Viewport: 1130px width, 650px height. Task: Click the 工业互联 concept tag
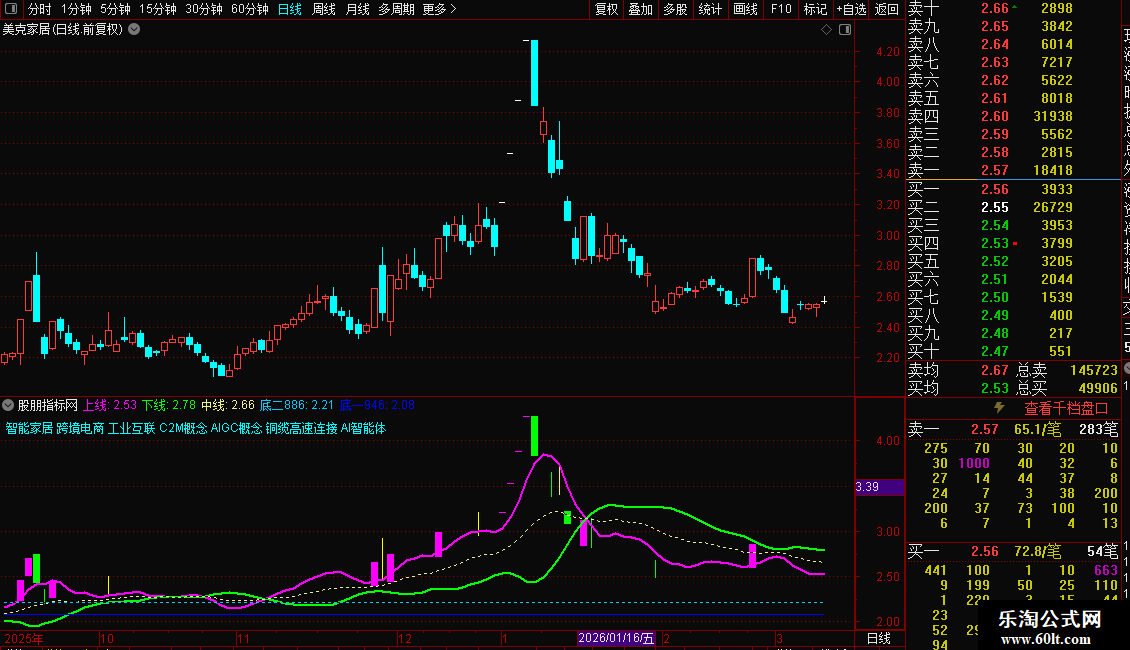click(131, 428)
